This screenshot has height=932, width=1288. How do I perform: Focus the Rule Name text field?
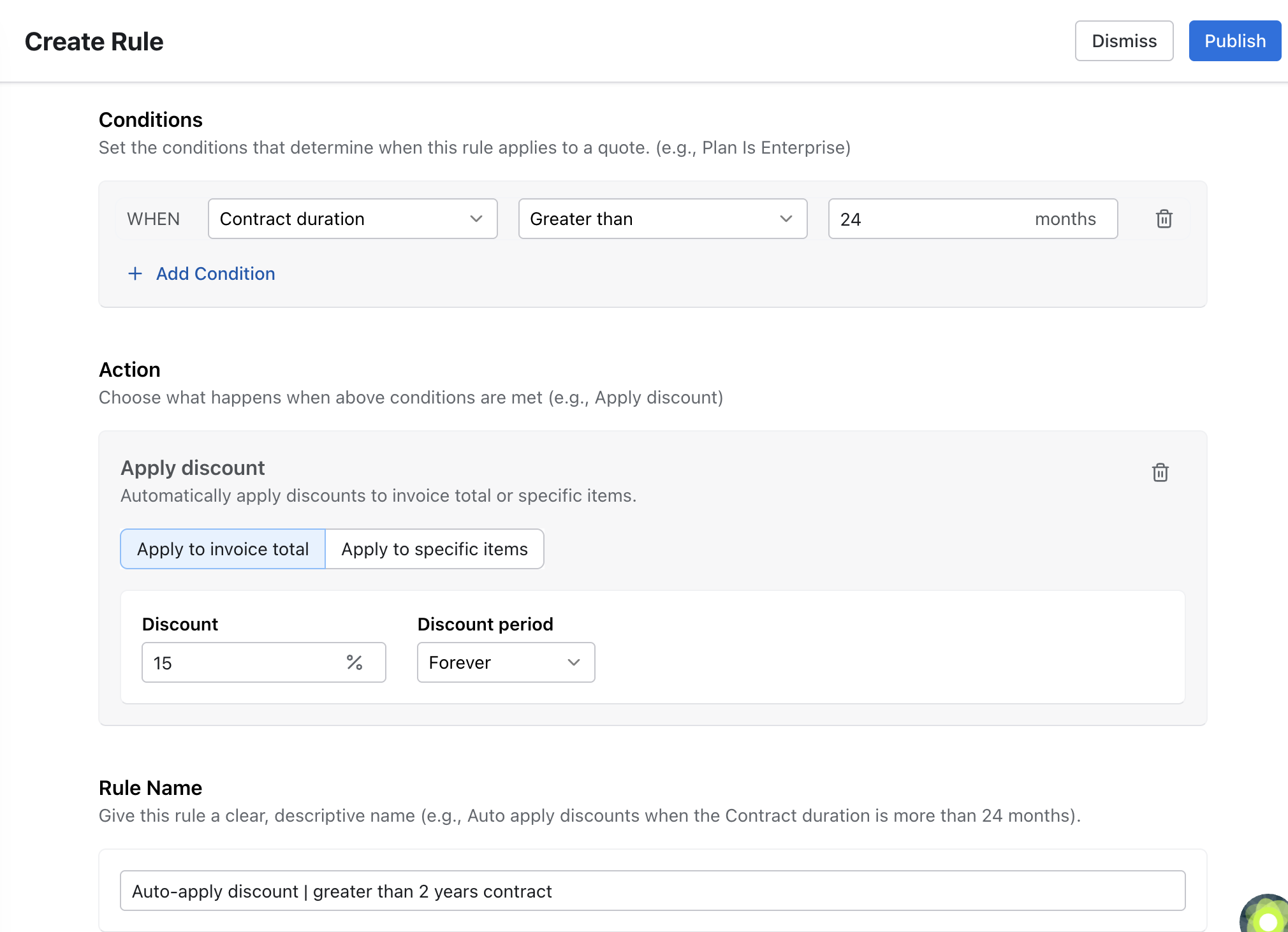pos(652,891)
